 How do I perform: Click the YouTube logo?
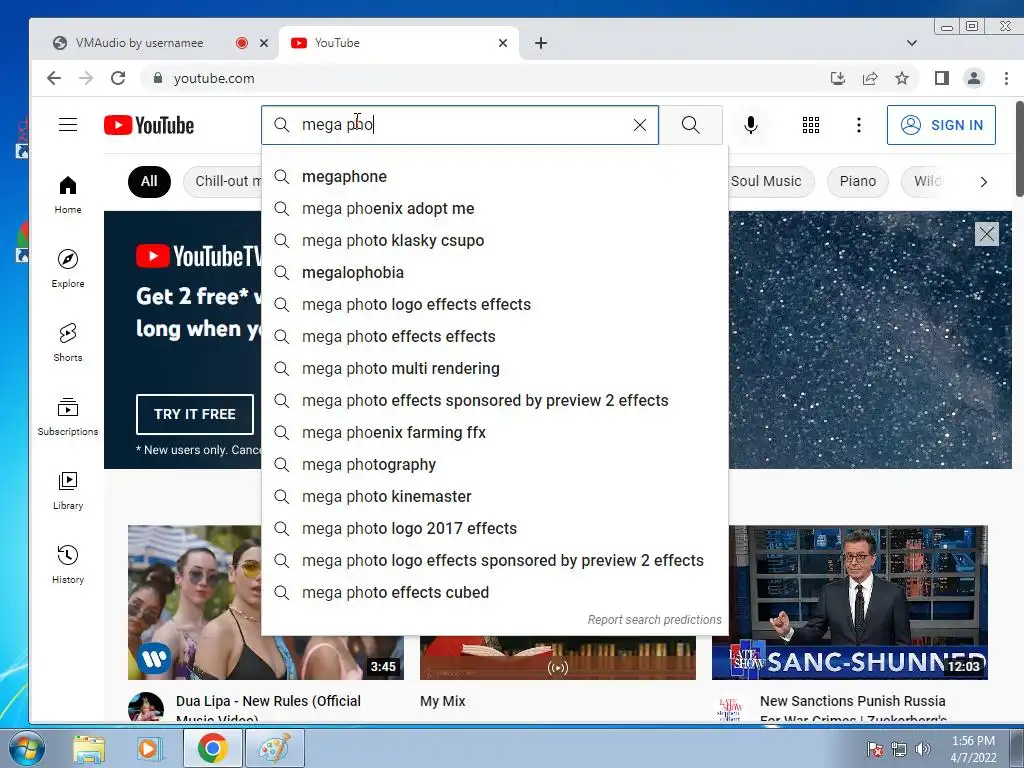(149, 125)
